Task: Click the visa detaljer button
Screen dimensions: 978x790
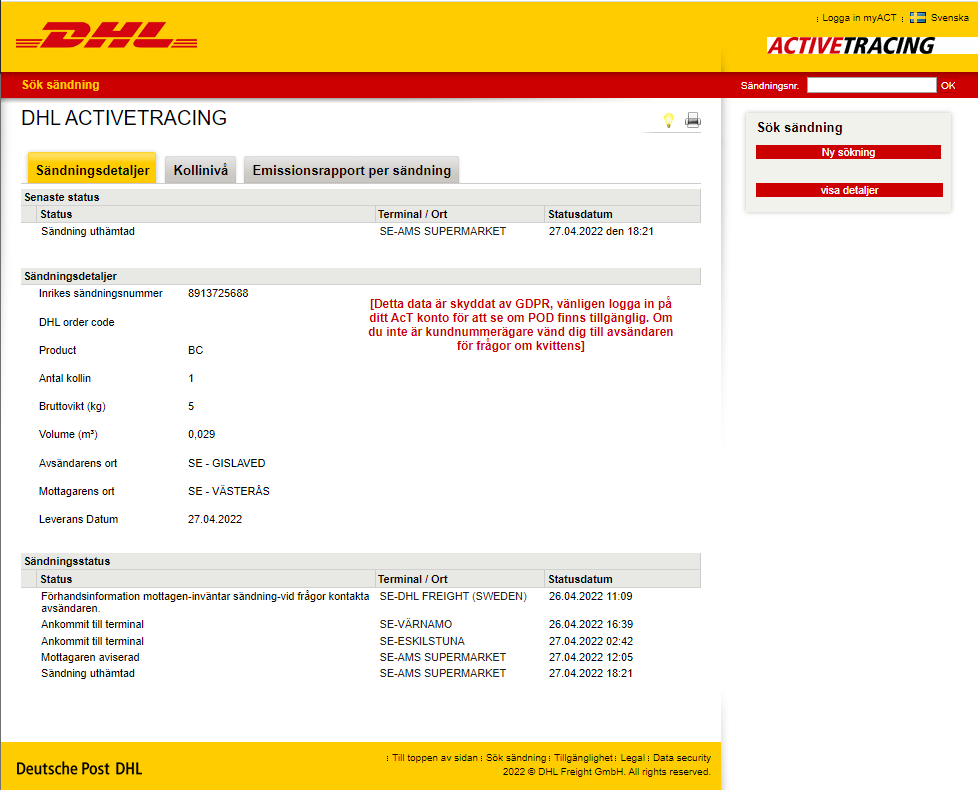Action: [849, 190]
